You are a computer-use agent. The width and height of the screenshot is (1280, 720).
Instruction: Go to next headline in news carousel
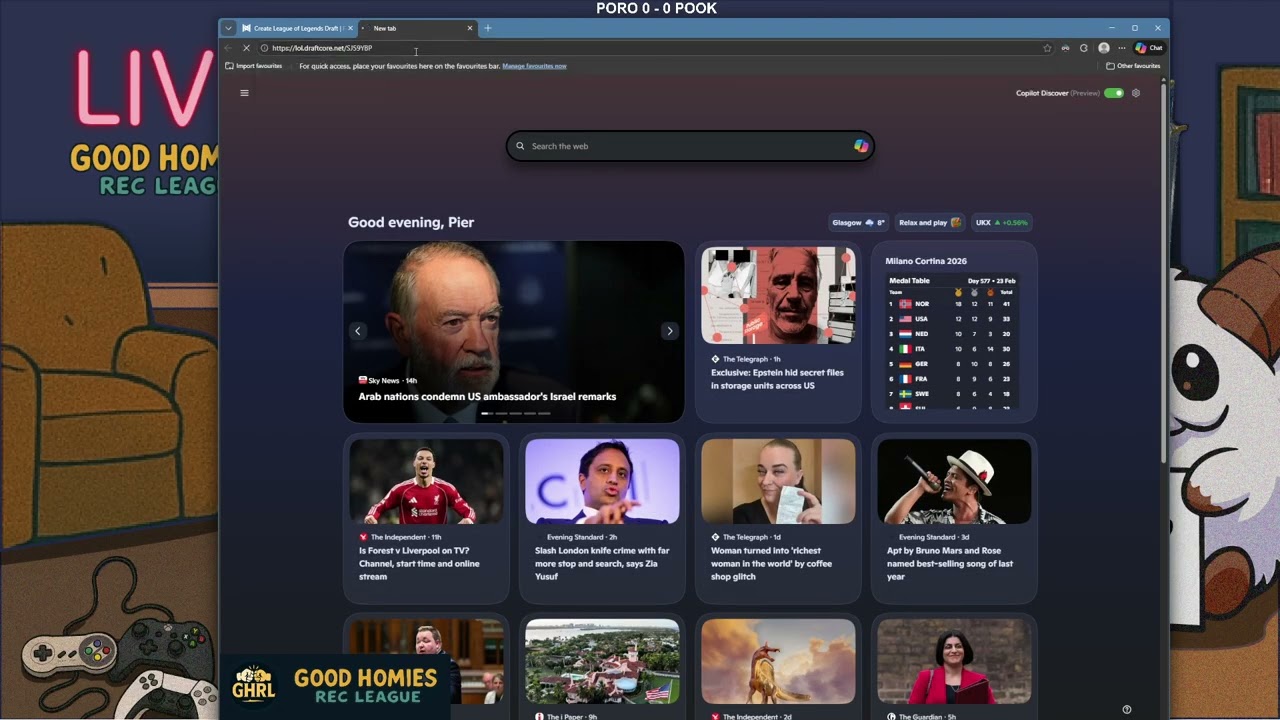click(670, 331)
